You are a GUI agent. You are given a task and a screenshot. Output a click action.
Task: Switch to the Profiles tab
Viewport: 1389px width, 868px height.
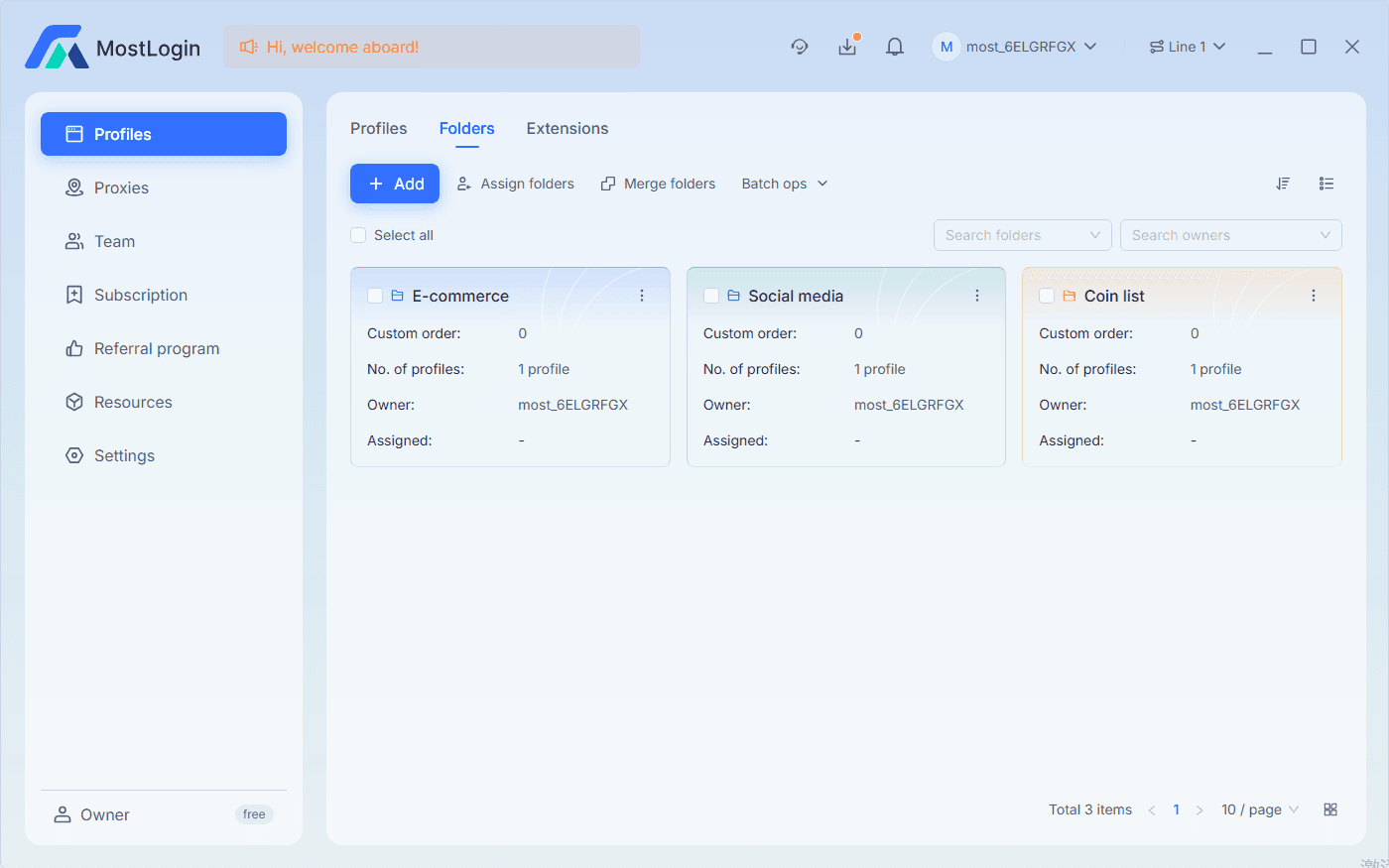379,128
